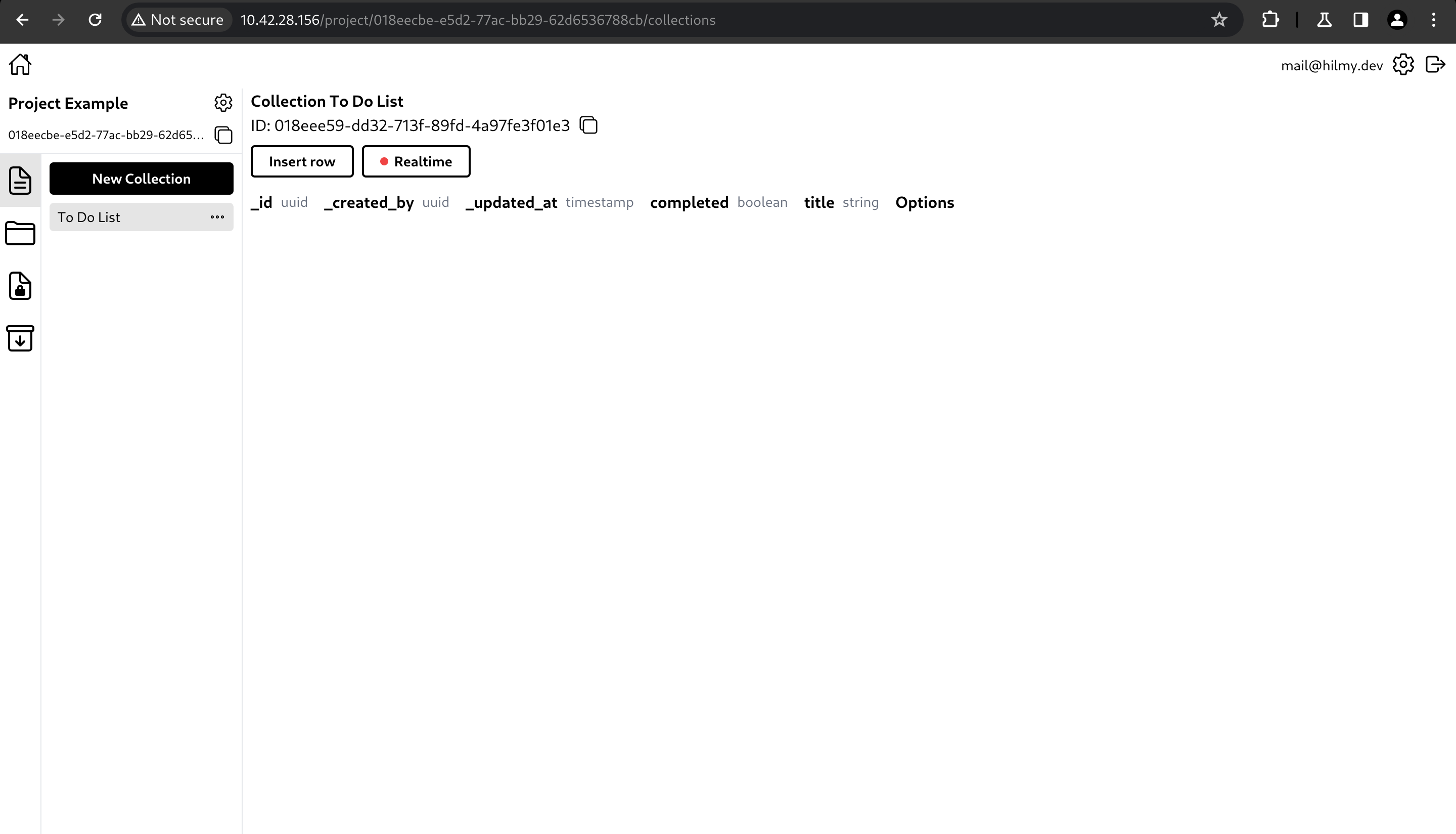
Task: Open the To Do List three-dot menu
Action: 217,217
